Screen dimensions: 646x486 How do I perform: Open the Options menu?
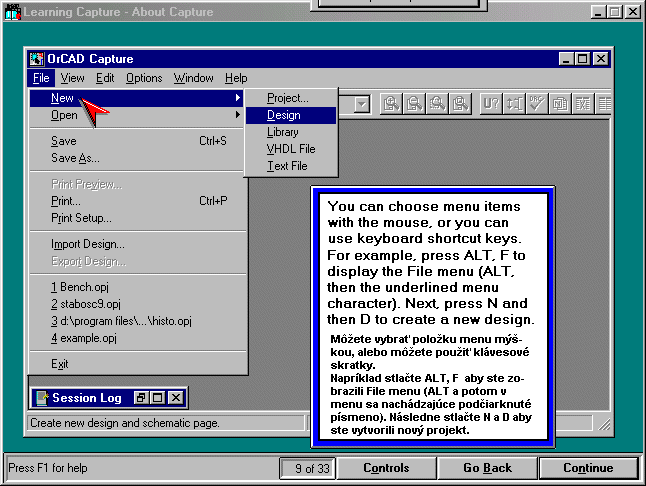(144, 78)
